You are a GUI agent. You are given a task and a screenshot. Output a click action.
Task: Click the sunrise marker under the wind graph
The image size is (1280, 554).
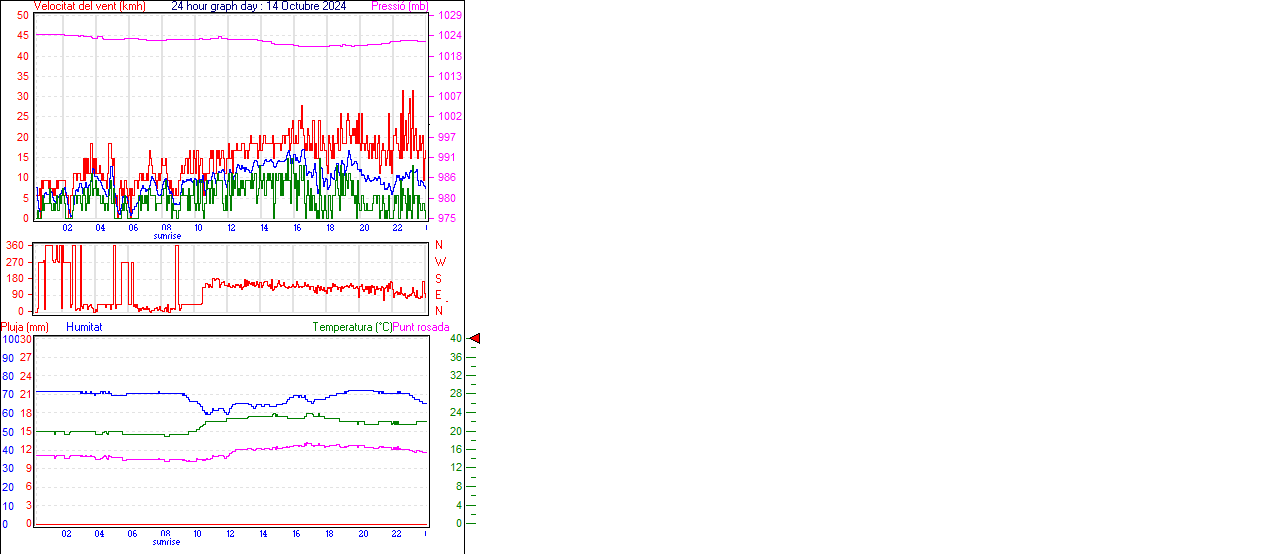pyautogui.click(x=167, y=236)
